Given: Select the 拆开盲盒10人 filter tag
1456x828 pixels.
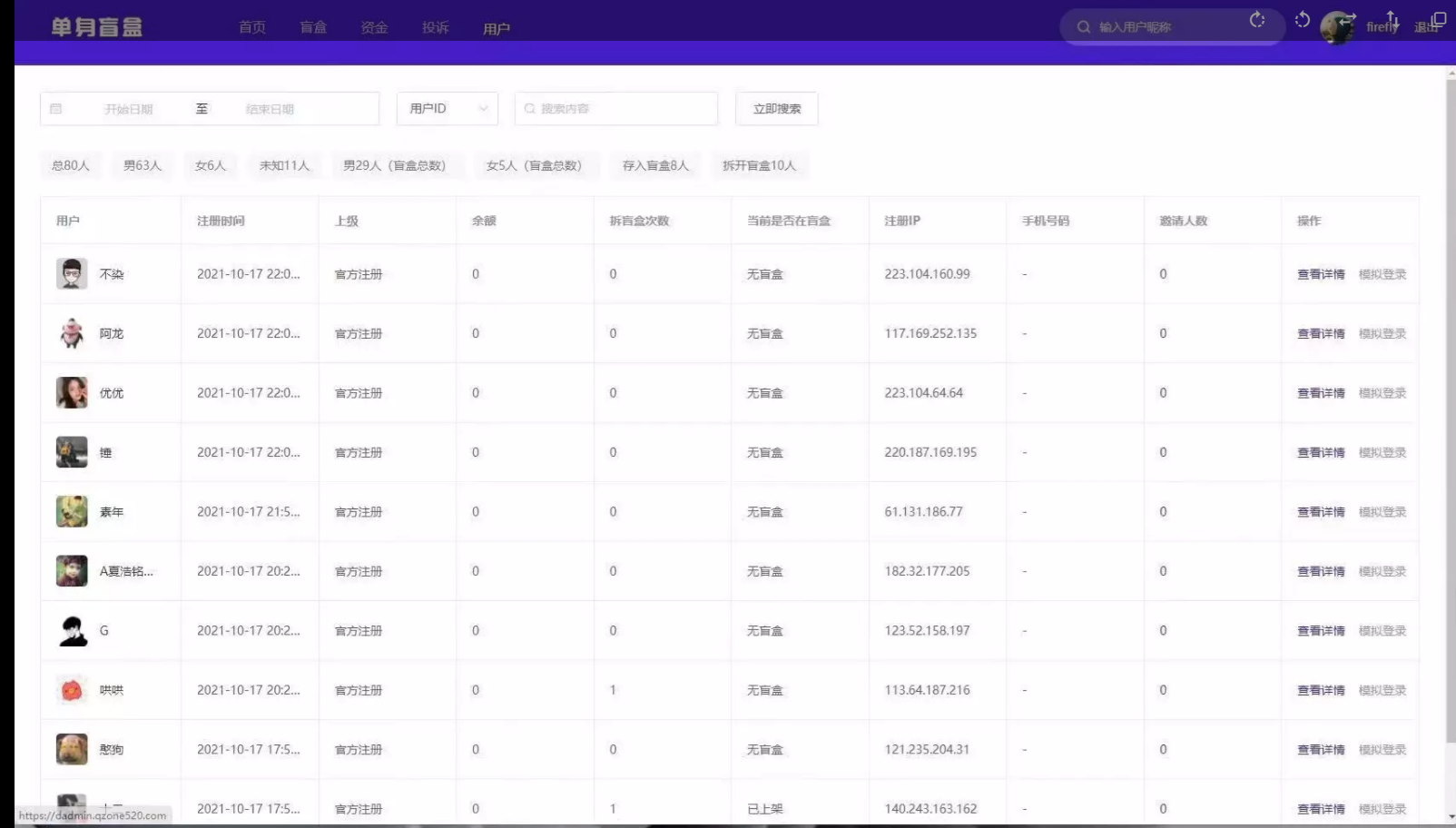Looking at the screenshot, I should tap(759, 165).
